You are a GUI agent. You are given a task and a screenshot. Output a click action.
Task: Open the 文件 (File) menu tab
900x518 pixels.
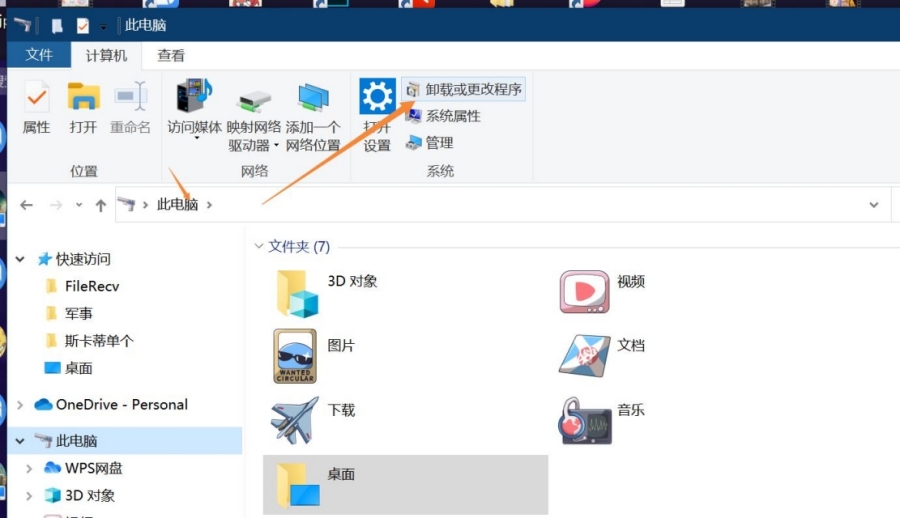point(39,56)
